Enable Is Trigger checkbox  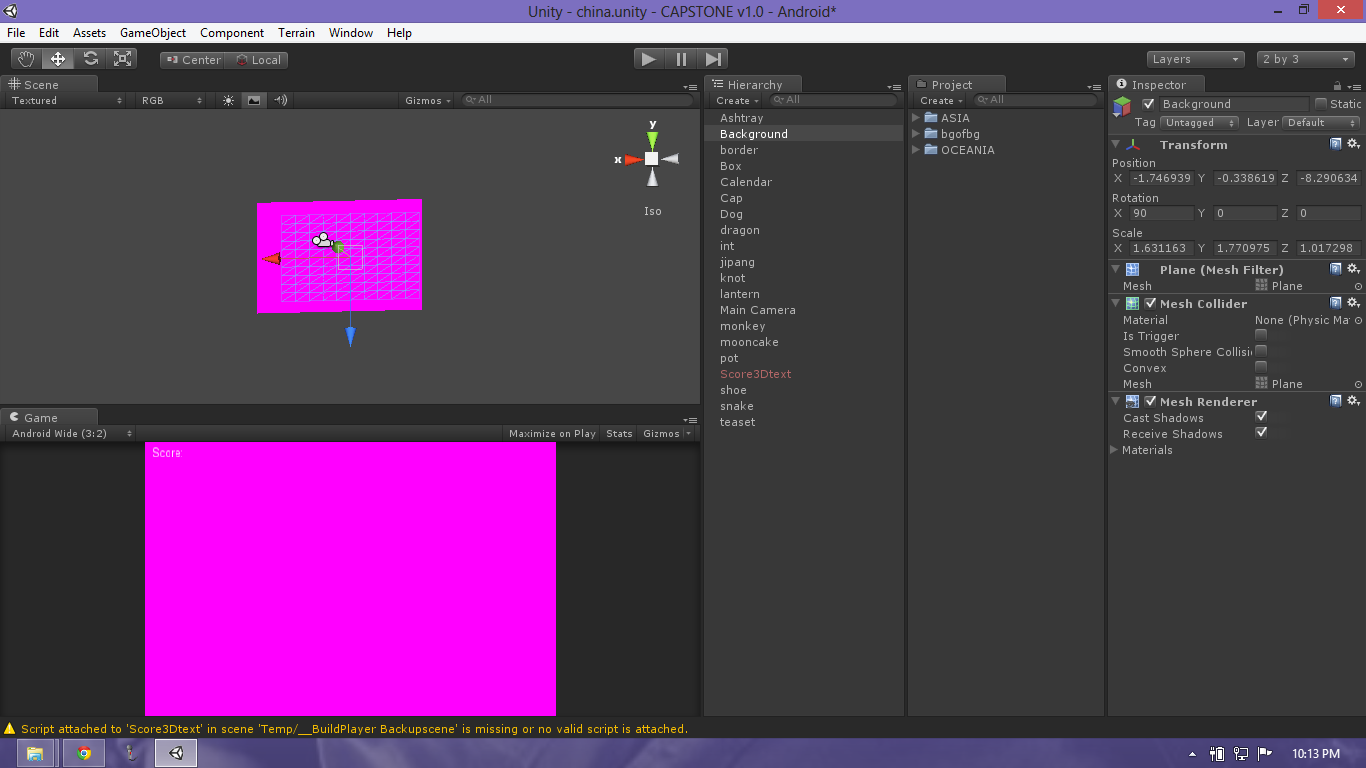1261,336
